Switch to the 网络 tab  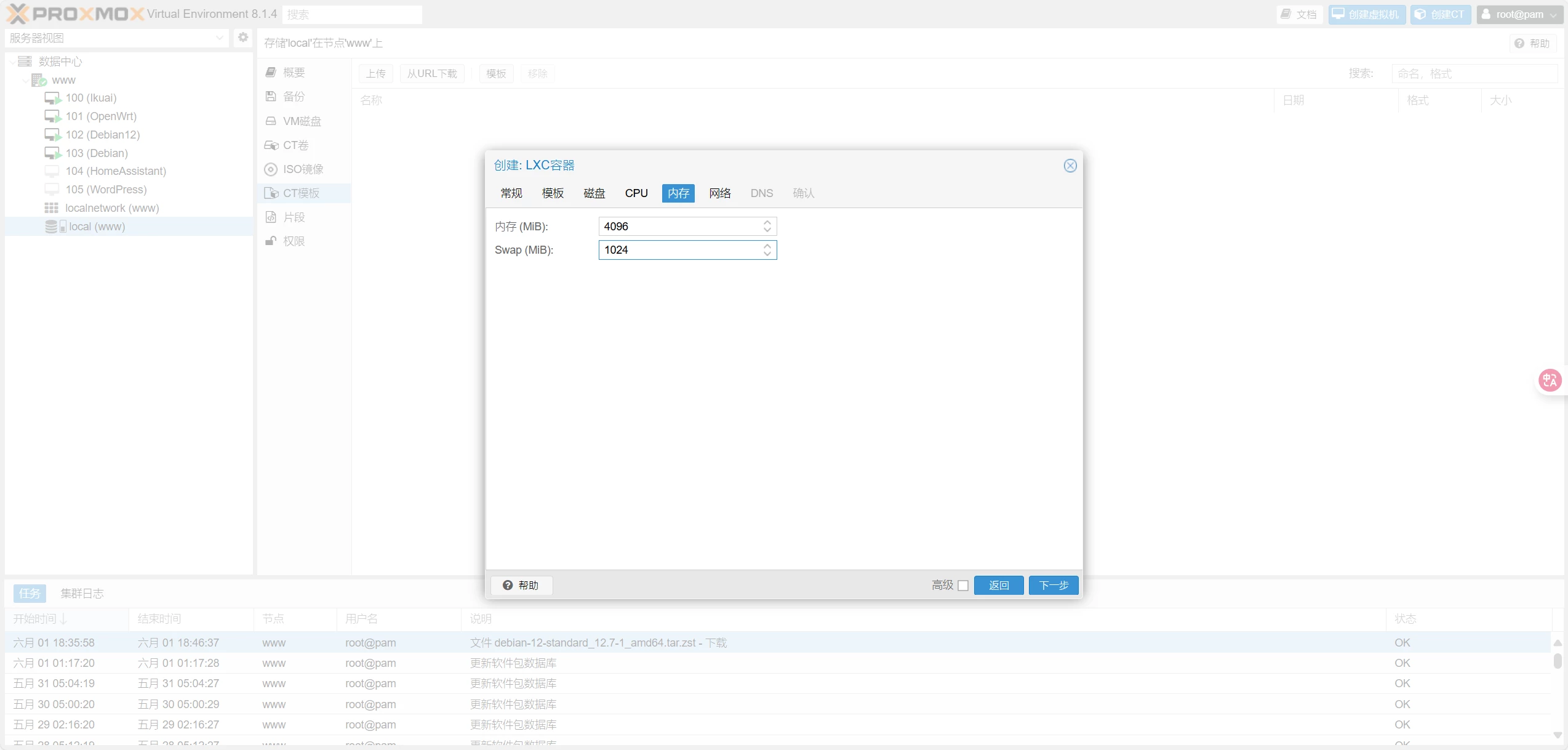coord(719,193)
